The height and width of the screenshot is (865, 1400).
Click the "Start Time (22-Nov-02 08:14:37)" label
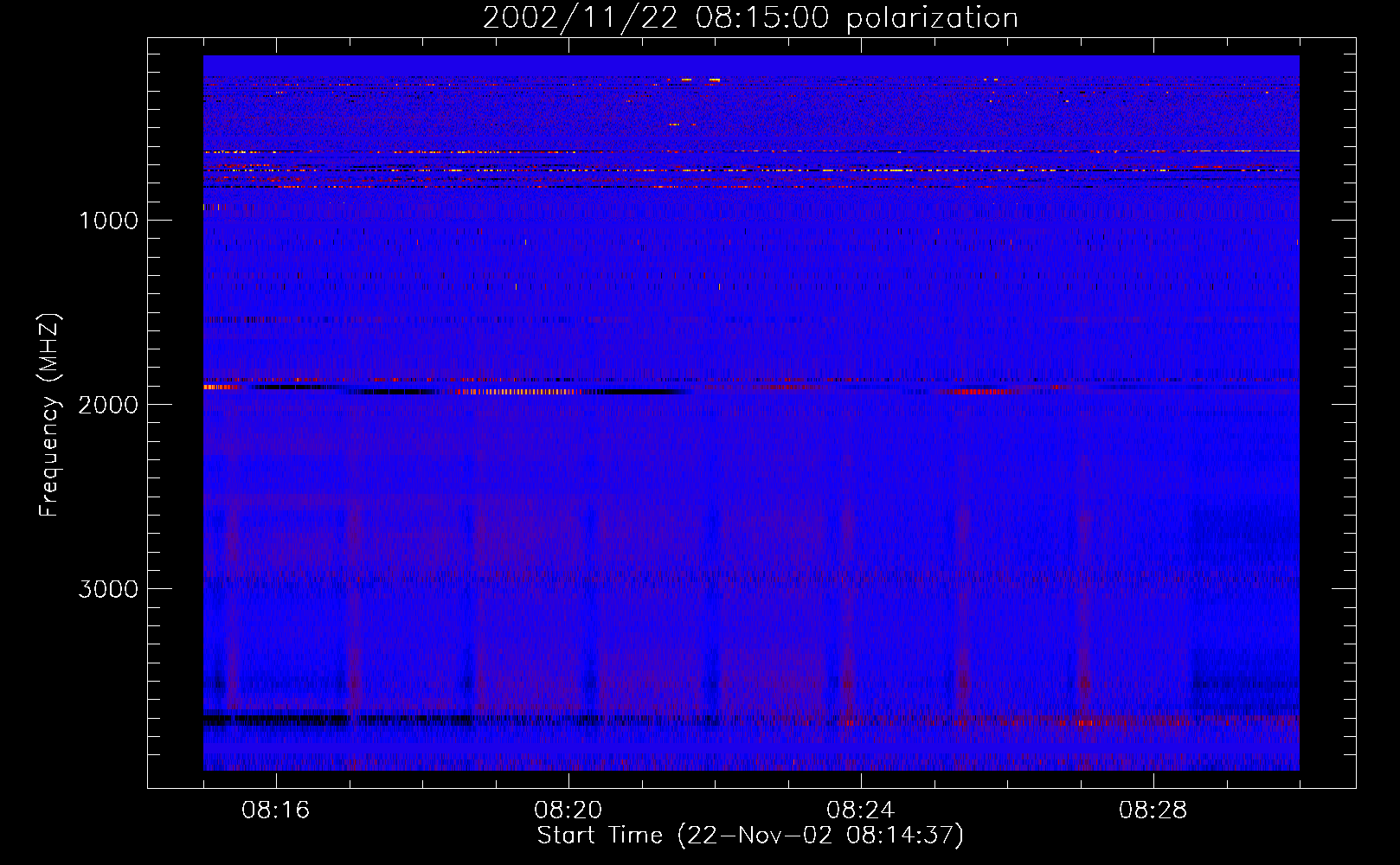pos(750,836)
